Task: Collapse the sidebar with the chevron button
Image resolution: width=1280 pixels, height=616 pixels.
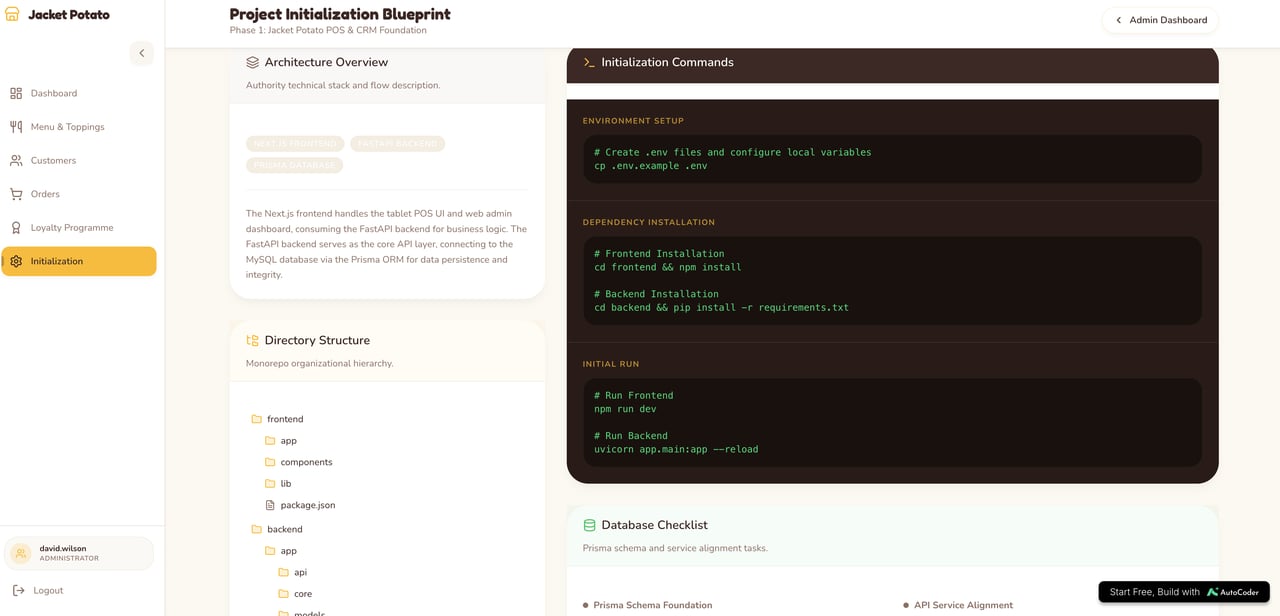Action: click(142, 53)
